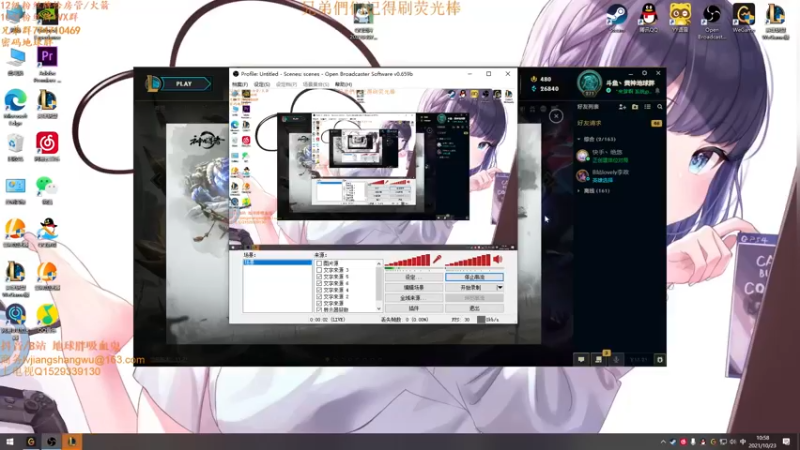The height and width of the screenshot is (450, 800).
Task: Click the 退出 button in OBS
Action: point(474,308)
